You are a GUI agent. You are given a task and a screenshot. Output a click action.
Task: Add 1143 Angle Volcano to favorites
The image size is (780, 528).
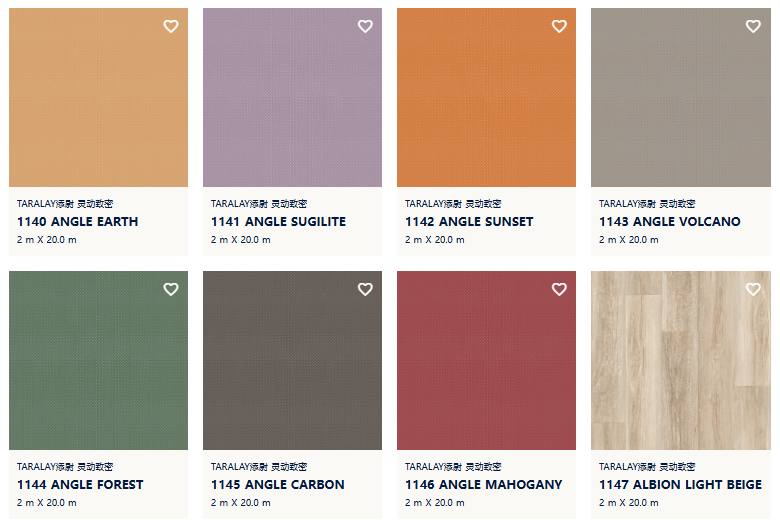click(753, 26)
